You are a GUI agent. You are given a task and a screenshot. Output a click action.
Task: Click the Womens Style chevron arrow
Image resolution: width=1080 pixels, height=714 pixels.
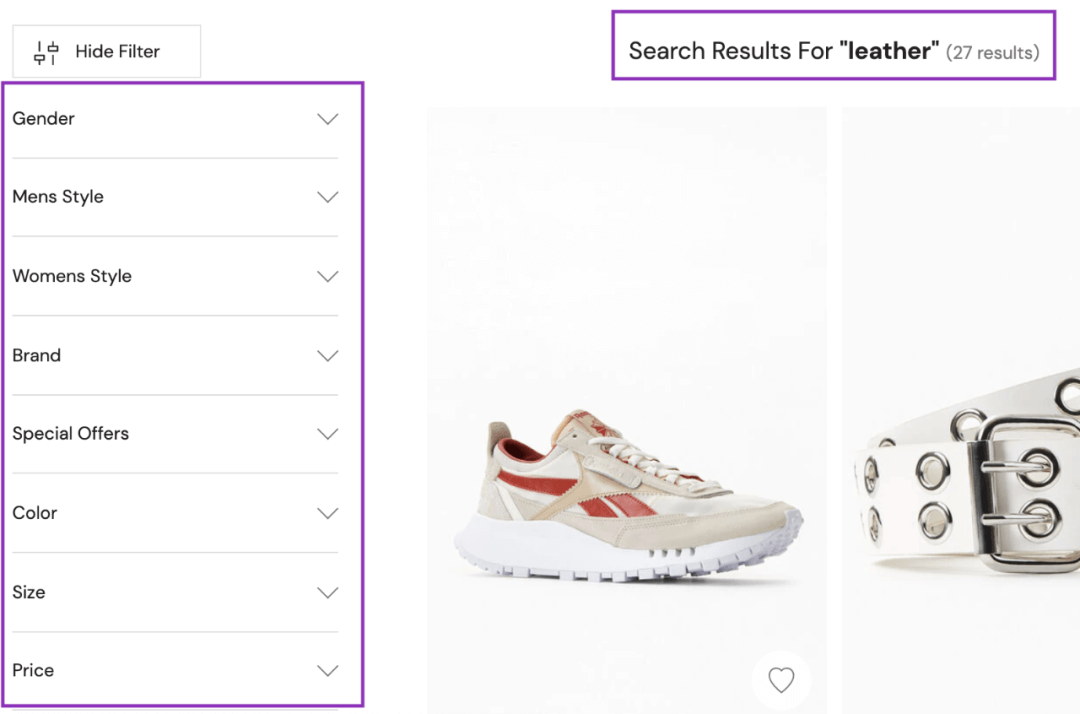(x=327, y=276)
